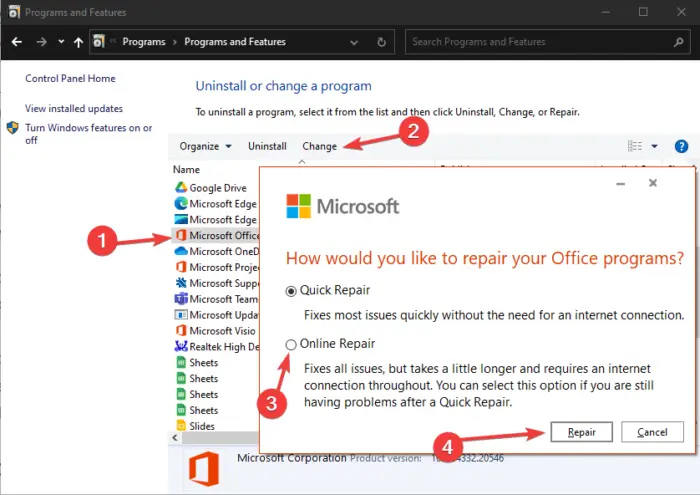700x495 pixels.
Task: Open the address bar history dropdown
Action: click(x=354, y=42)
